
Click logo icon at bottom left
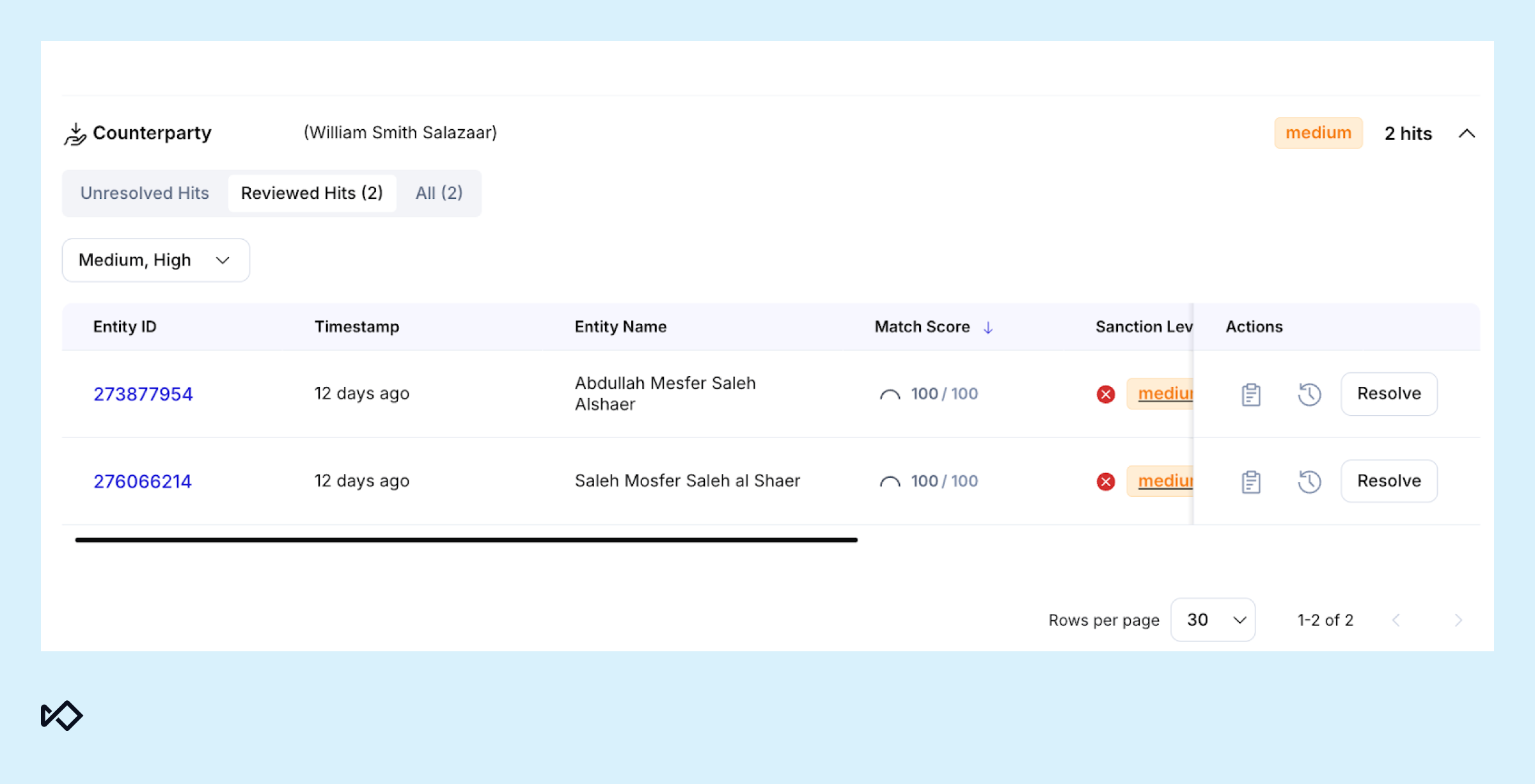pyautogui.click(x=61, y=715)
